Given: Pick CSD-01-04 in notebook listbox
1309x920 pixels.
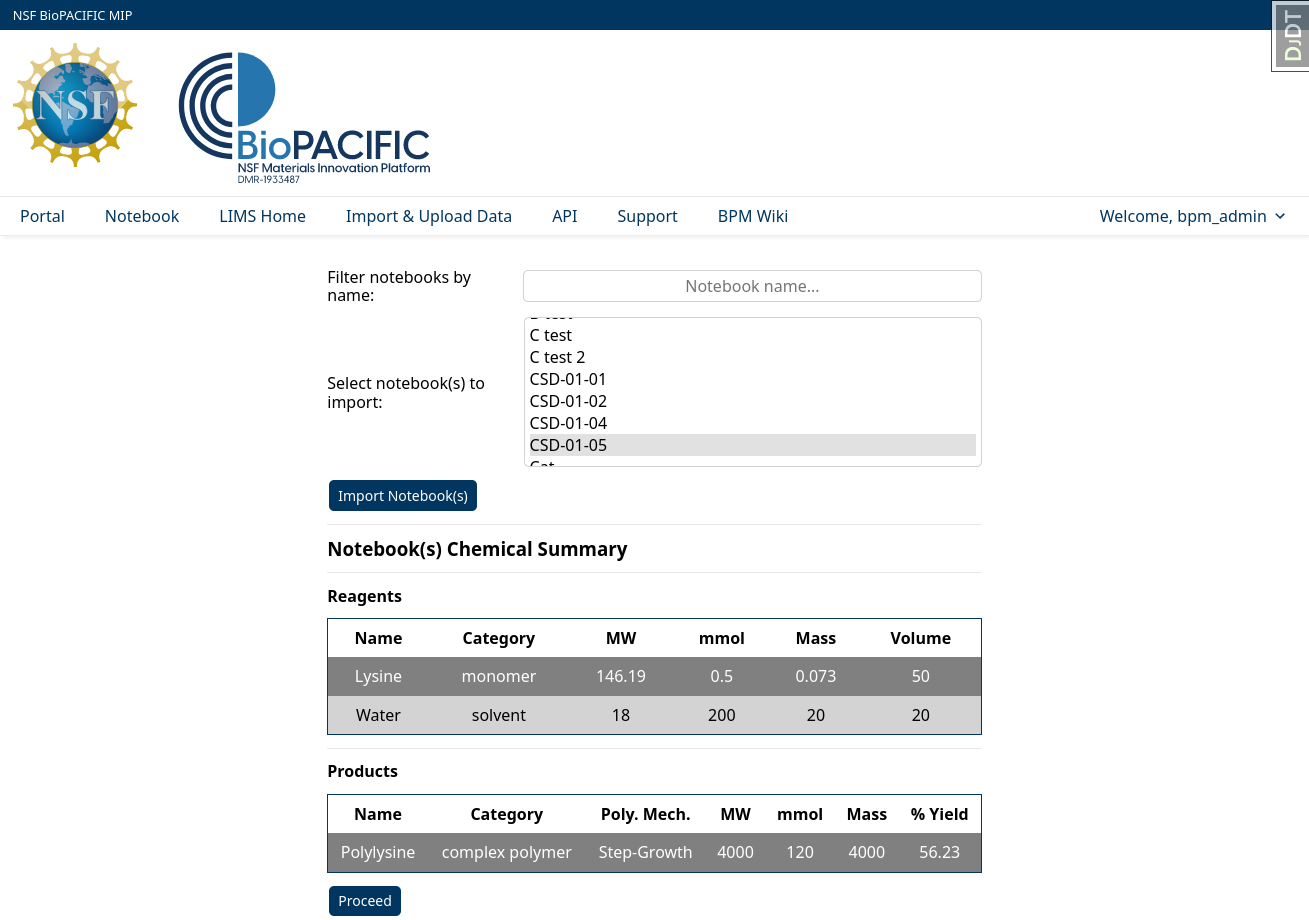Looking at the screenshot, I should pyautogui.click(x=568, y=423).
